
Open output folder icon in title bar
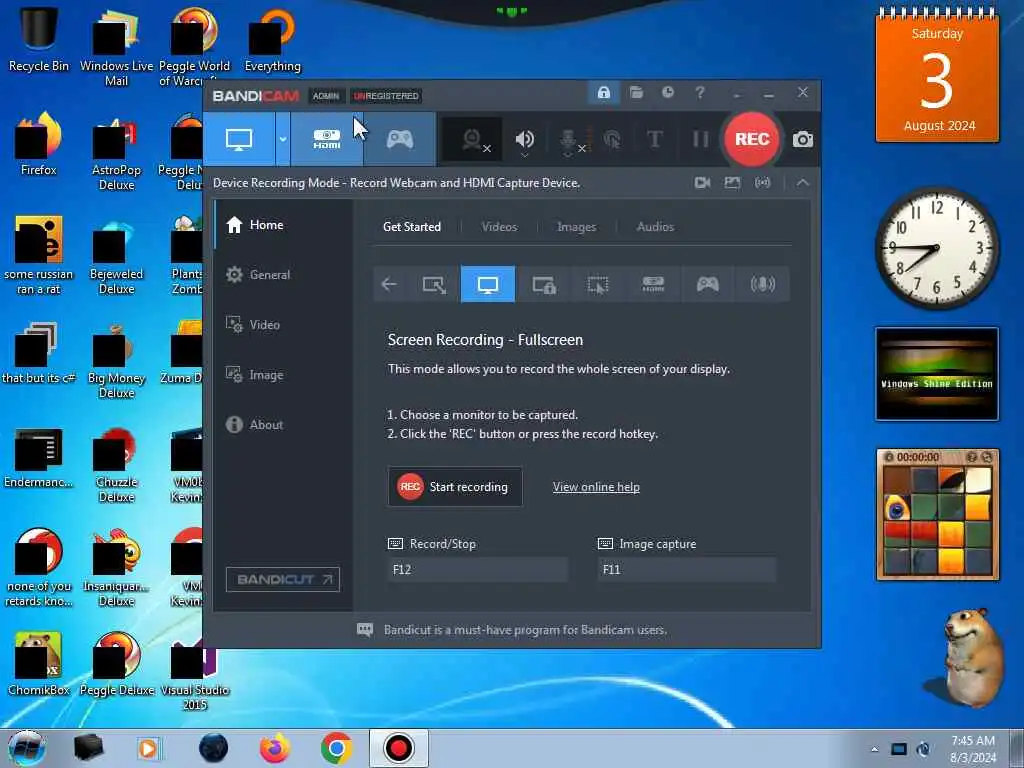pos(636,93)
